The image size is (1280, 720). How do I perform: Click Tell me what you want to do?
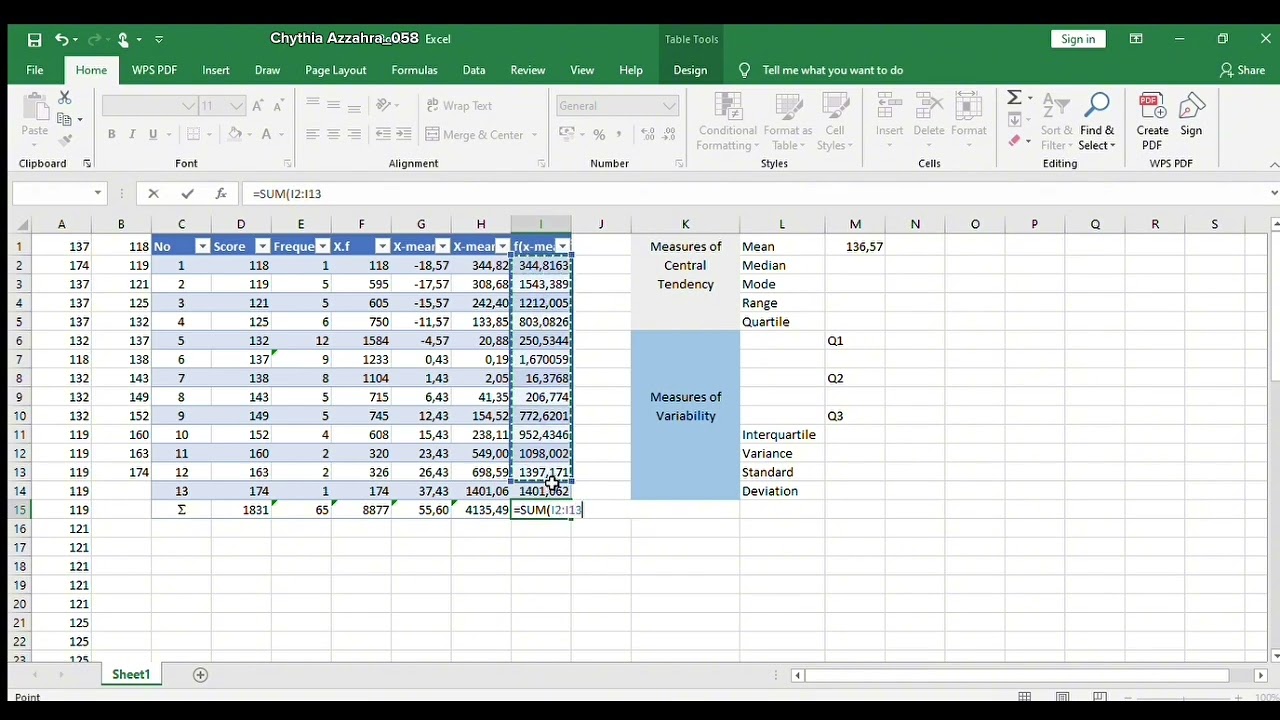(833, 70)
